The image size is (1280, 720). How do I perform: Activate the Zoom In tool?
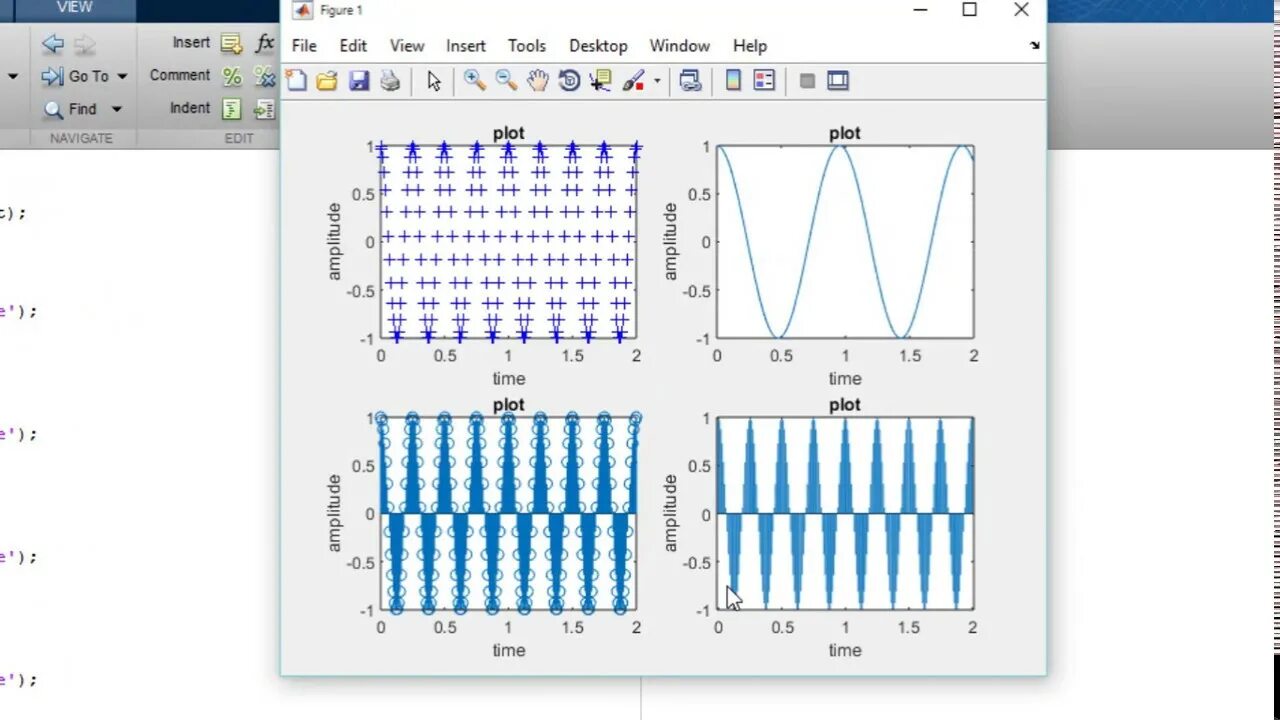pos(475,81)
